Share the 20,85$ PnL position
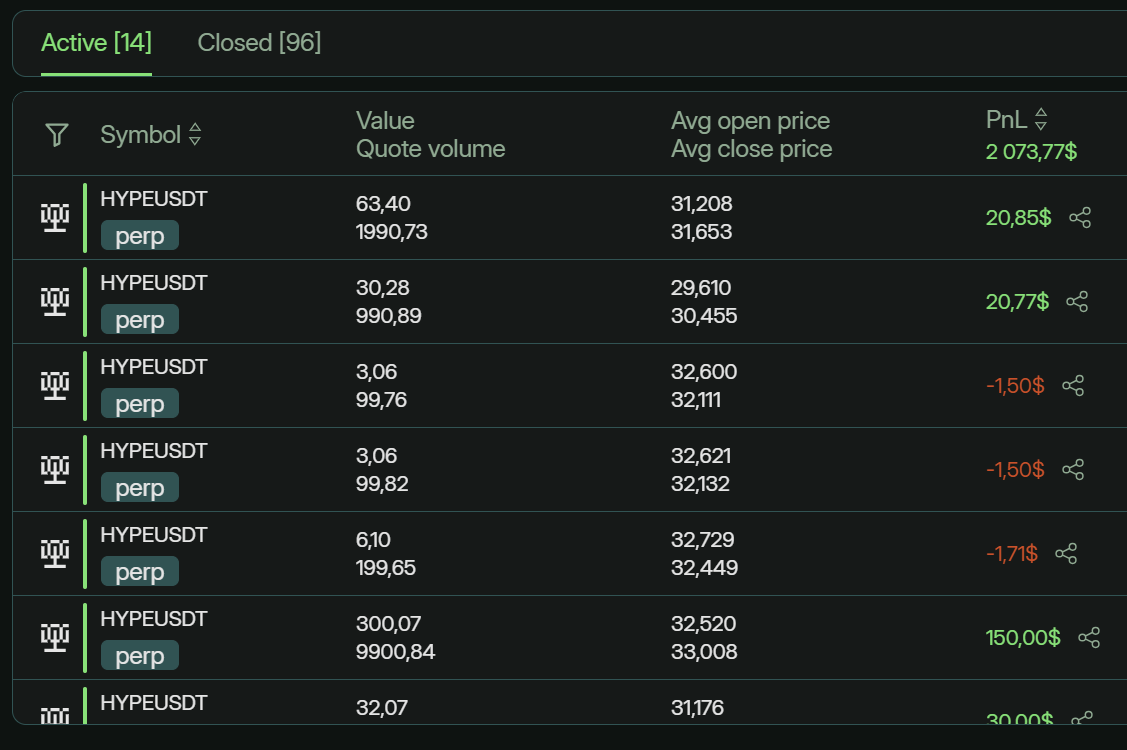This screenshot has width=1127, height=750. point(1080,218)
